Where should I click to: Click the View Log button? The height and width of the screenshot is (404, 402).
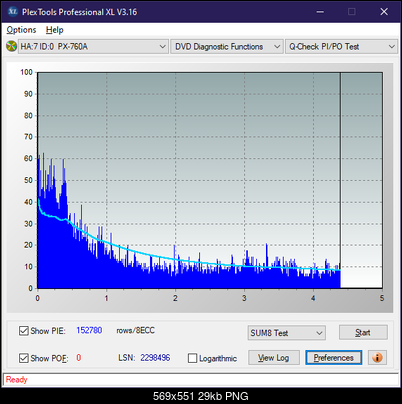pyautogui.click(x=274, y=358)
